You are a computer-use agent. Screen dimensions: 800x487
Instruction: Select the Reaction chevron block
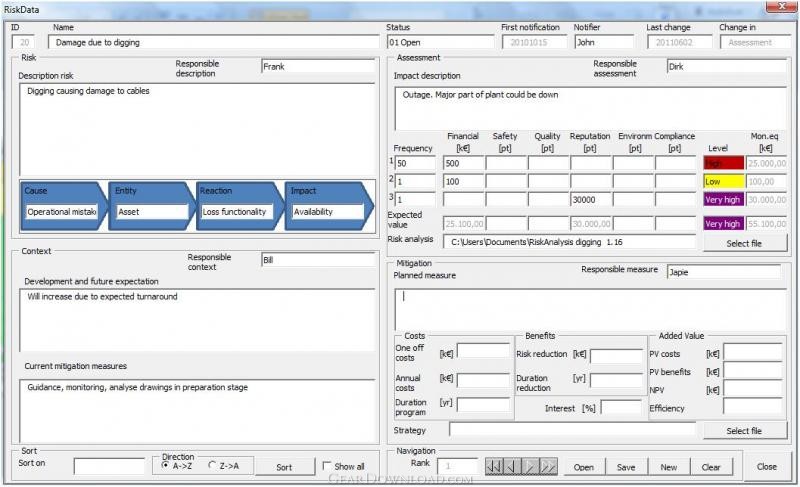[x=240, y=206]
